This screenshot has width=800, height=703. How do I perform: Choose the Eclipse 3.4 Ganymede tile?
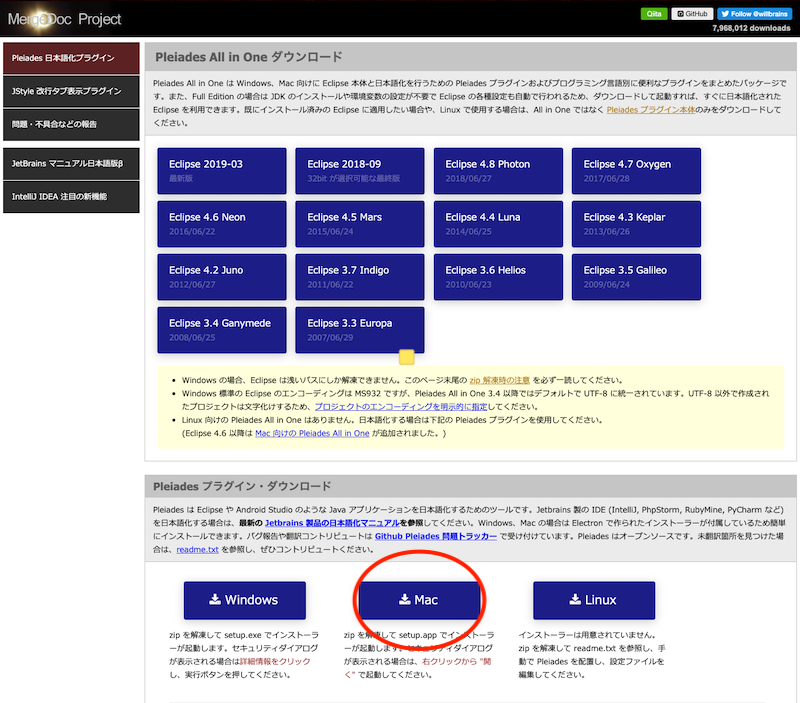(x=222, y=330)
